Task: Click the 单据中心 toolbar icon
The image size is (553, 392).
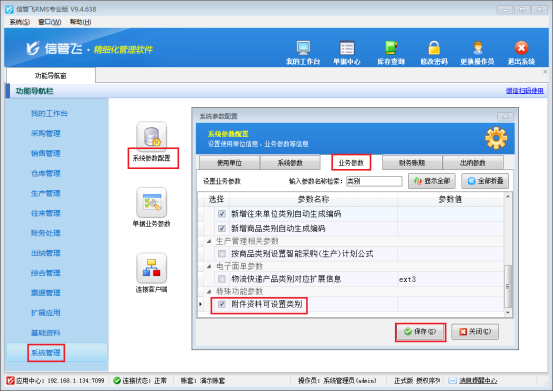Action: tap(347, 48)
